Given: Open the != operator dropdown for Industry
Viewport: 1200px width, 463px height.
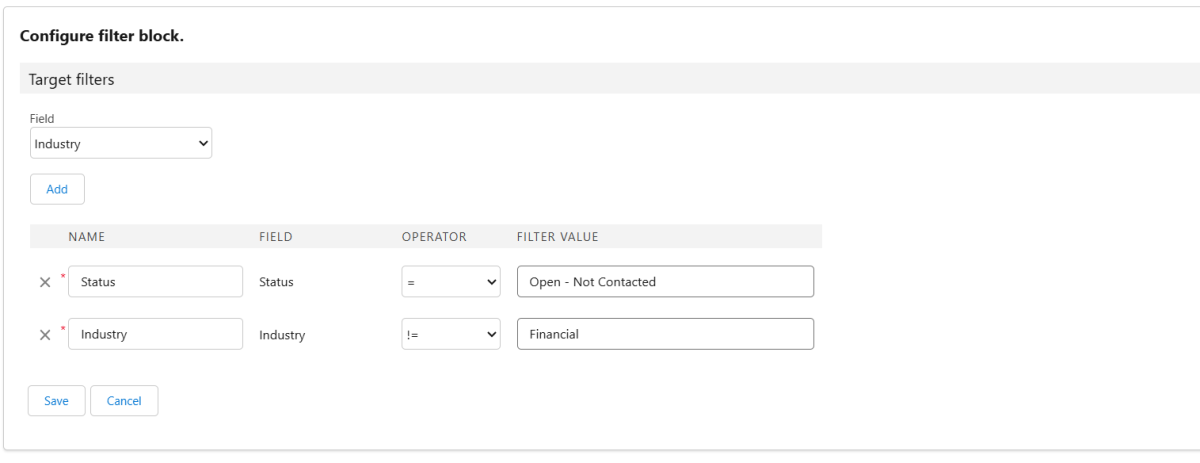Looking at the screenshot, I should pyautogui.click(x=450, y=334).
